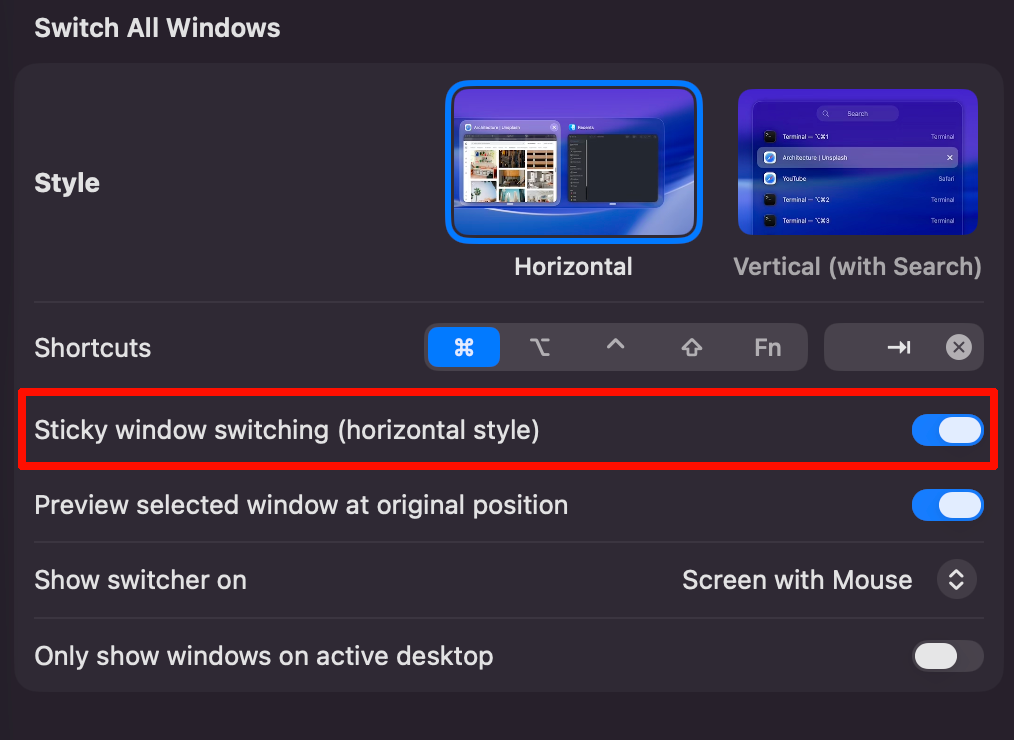Select the Command modifier key
Viewport: 1014px width, 740px height.
click(464, 347)
